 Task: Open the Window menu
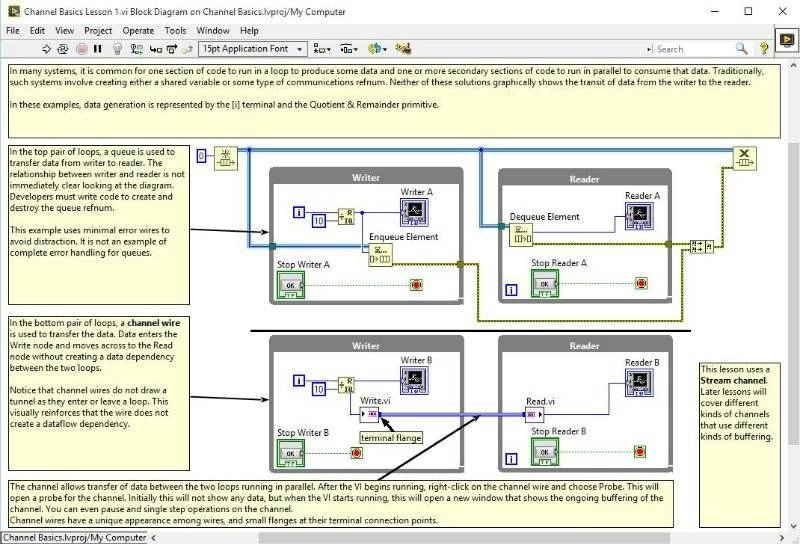pos(213,31)
